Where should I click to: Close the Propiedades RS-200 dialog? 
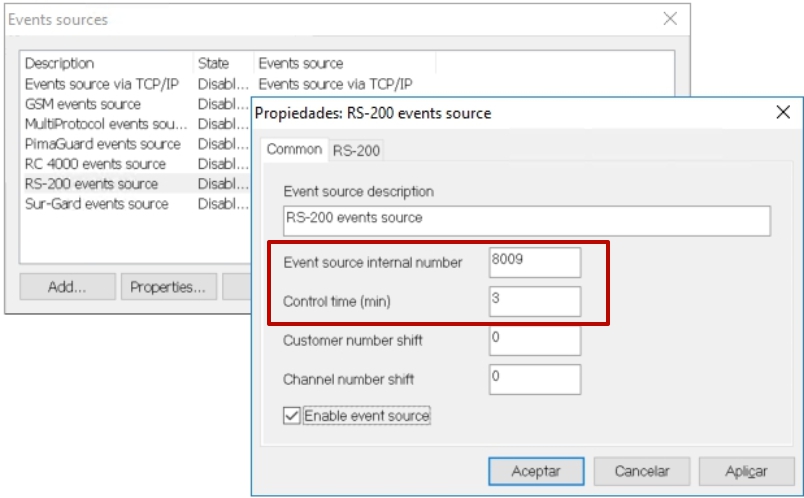783,113
